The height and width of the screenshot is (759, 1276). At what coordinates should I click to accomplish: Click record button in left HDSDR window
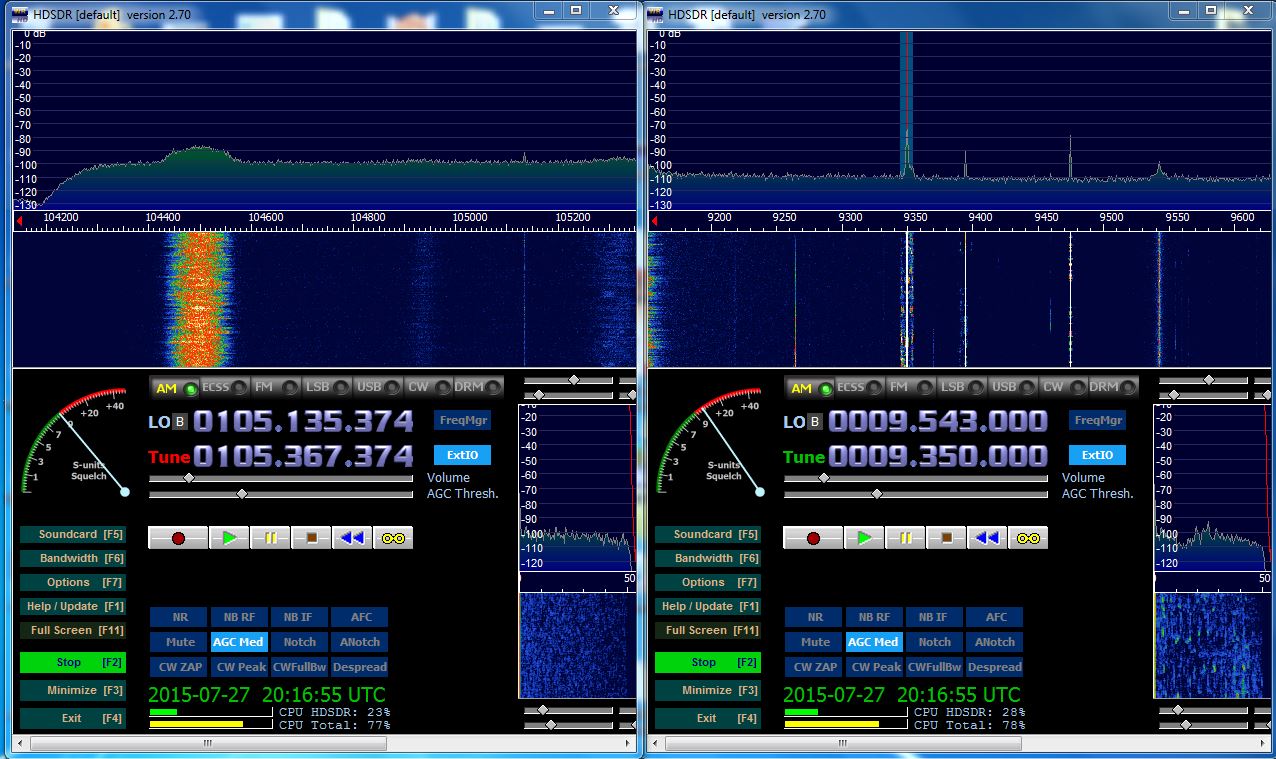tap(178, 538)
